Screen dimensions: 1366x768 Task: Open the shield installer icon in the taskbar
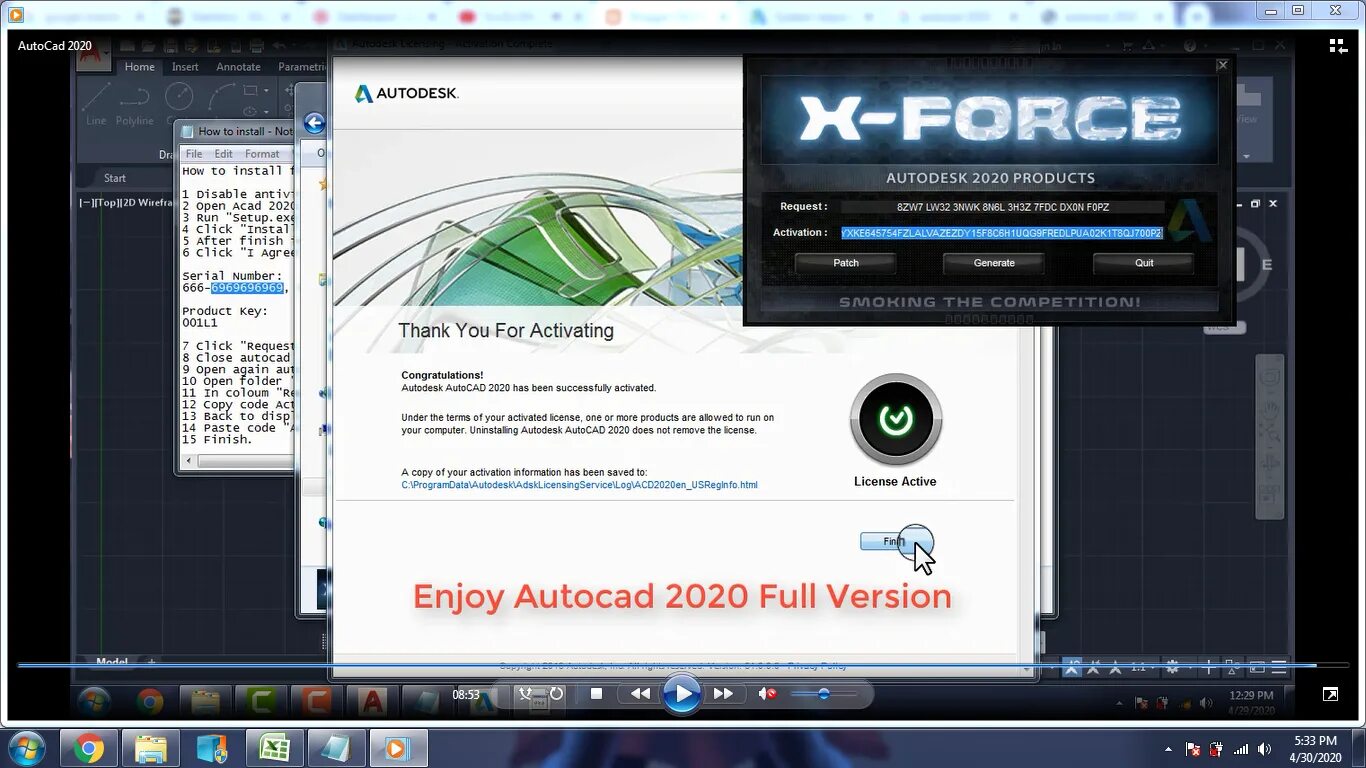[x=213, y=748]
